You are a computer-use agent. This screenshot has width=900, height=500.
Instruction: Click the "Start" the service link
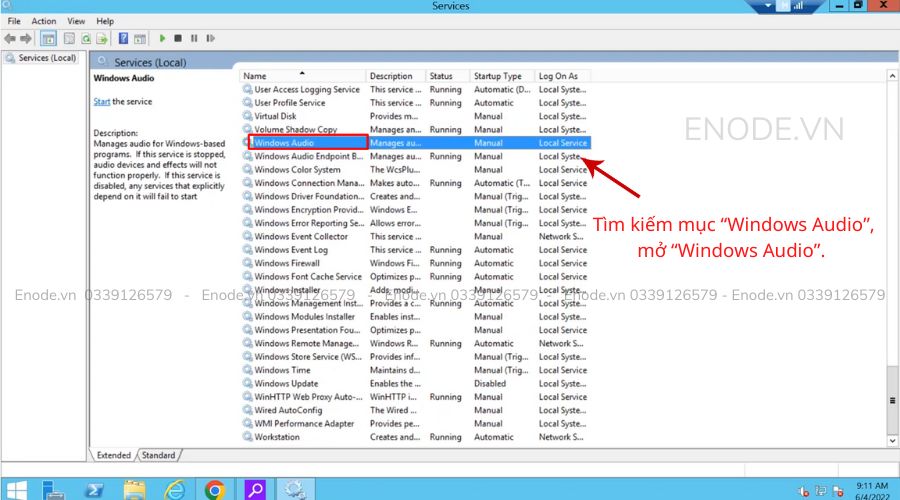(101, 102)
